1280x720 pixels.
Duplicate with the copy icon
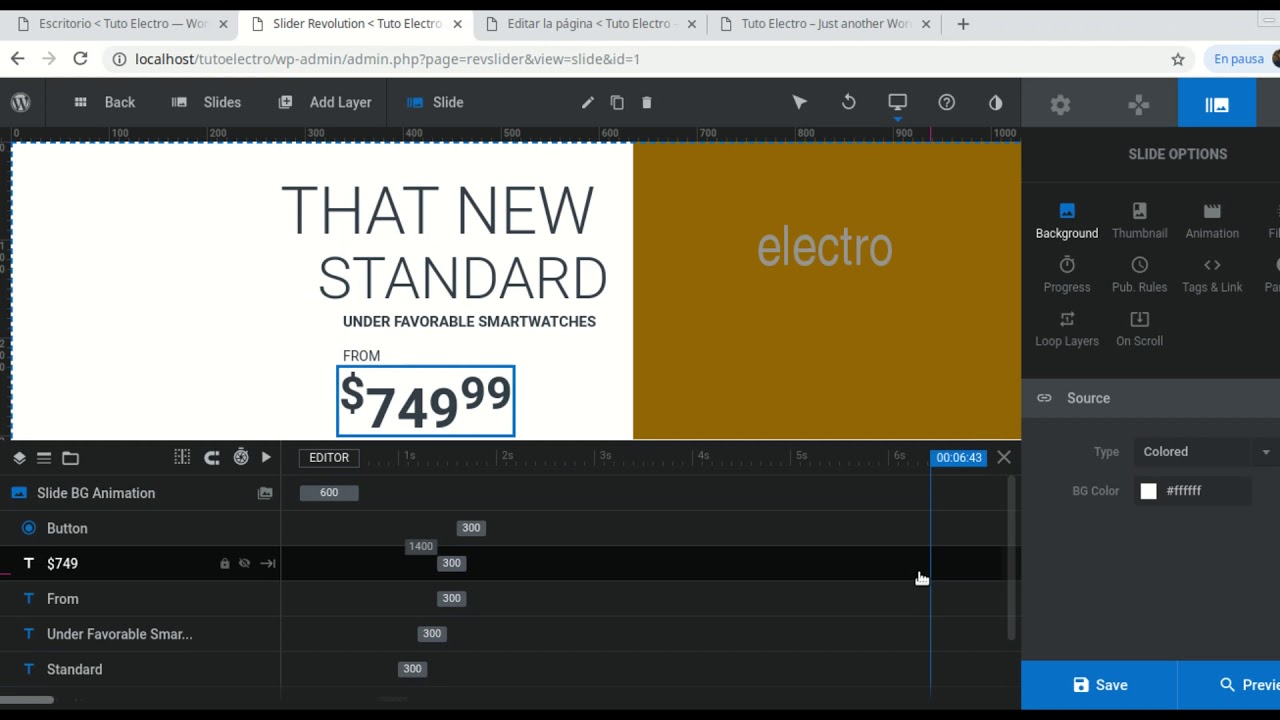click(x=617, y=102)
